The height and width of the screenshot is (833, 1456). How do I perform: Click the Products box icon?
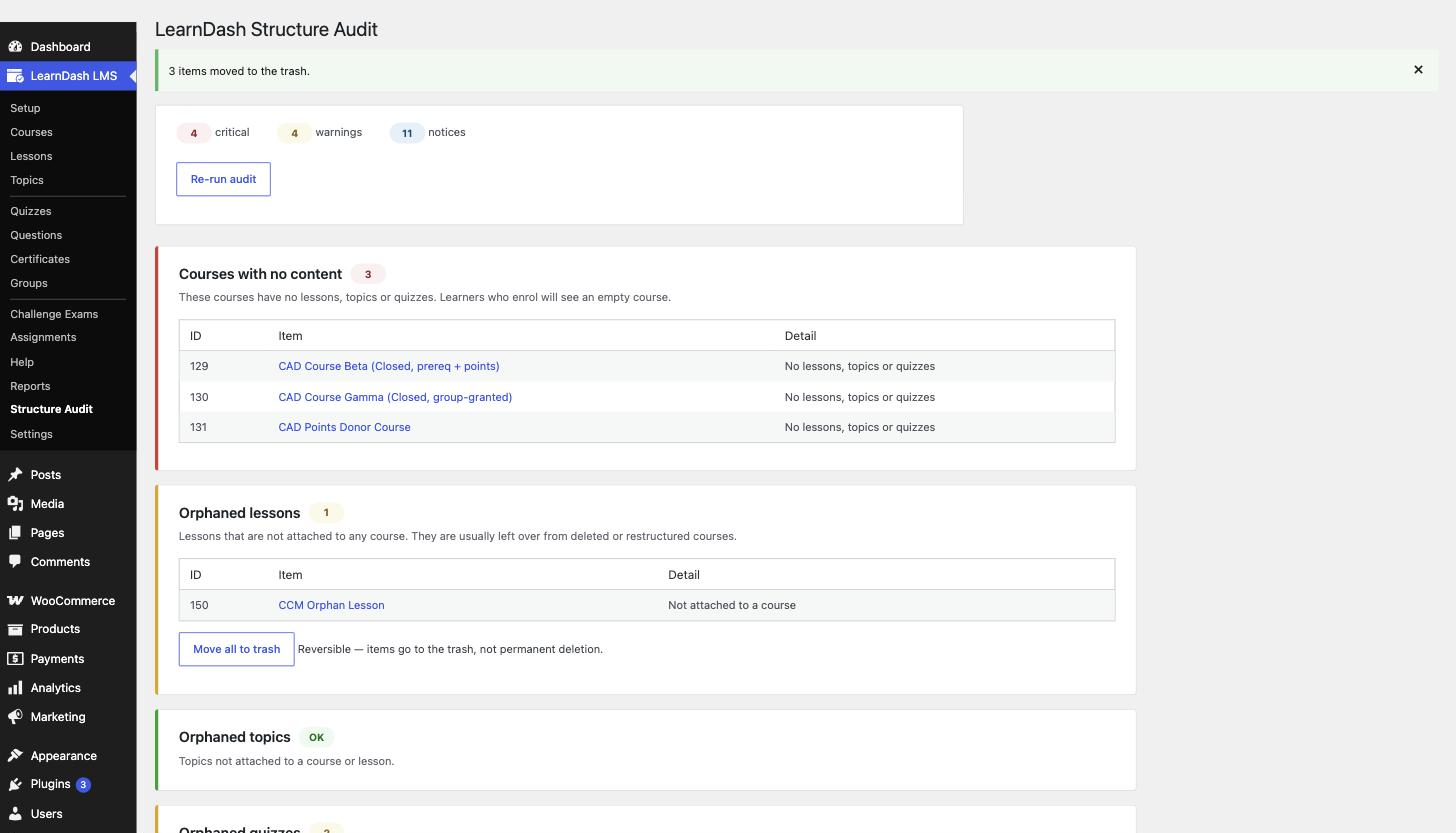15,629
